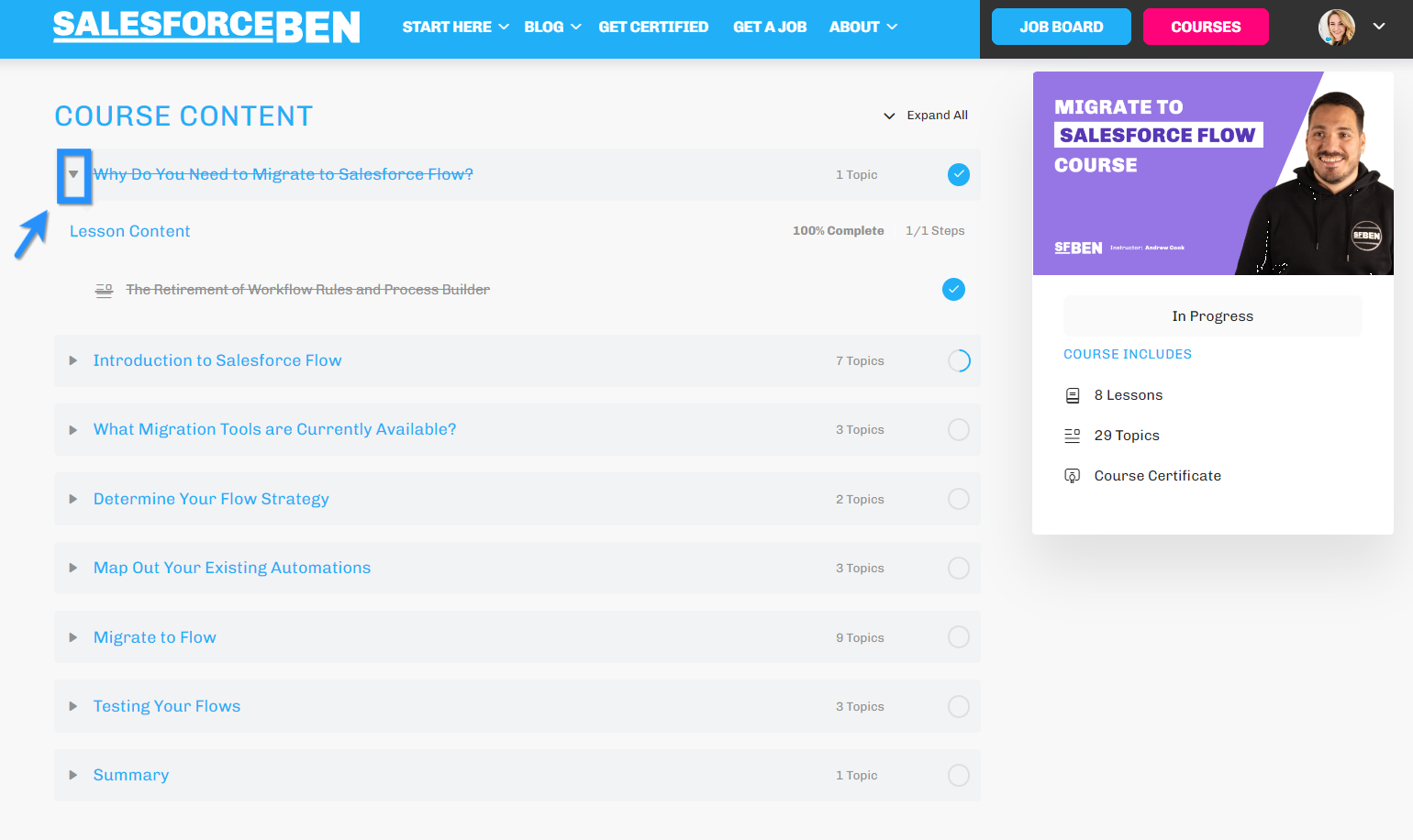The height and width of the screenshot is (840, 1413).
Task: Click the 9 Topics count
Action: tap(860, 638)
